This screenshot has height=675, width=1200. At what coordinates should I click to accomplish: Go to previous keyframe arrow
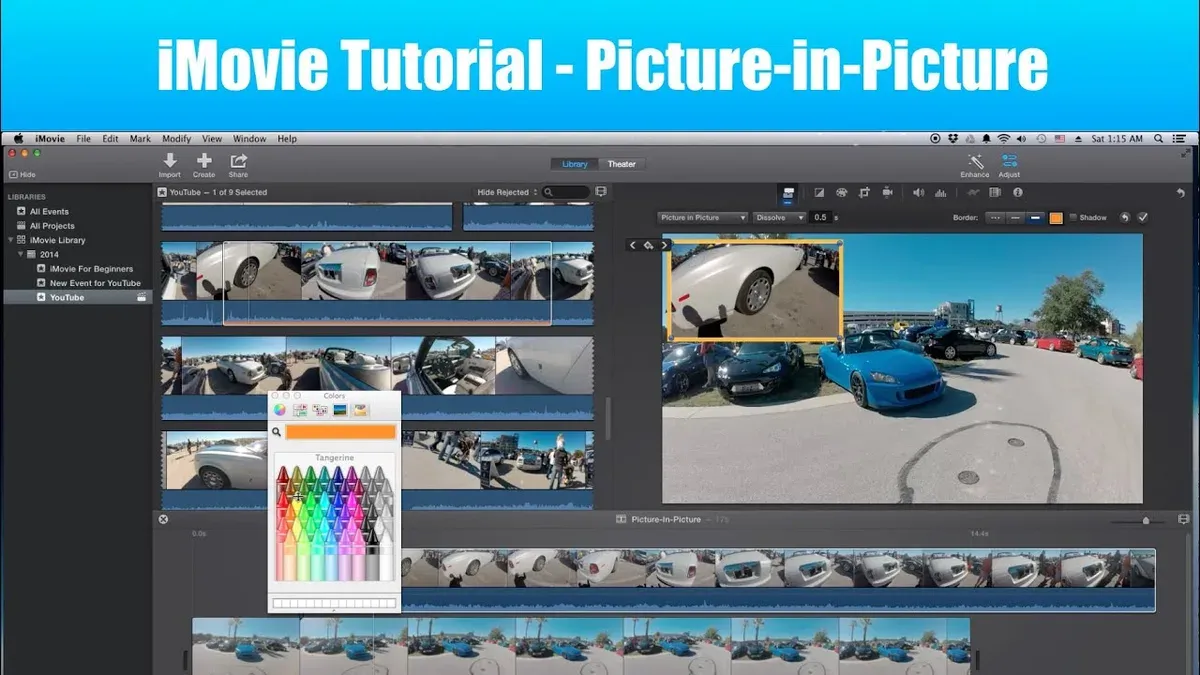coord(633,245)
